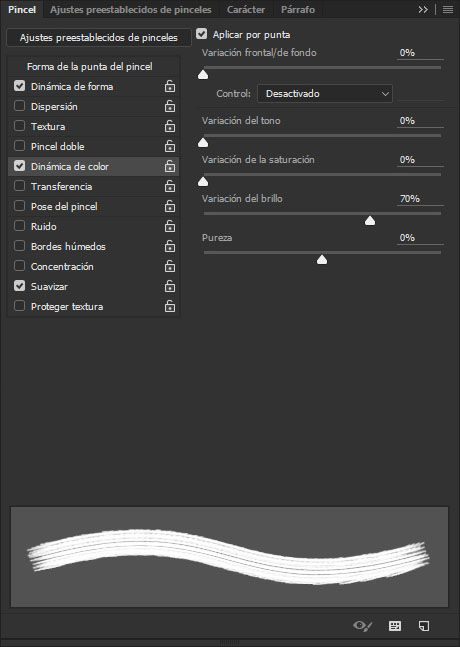
Task: Open the preset manager icon at panel bottom
Action: pos(395,626)
